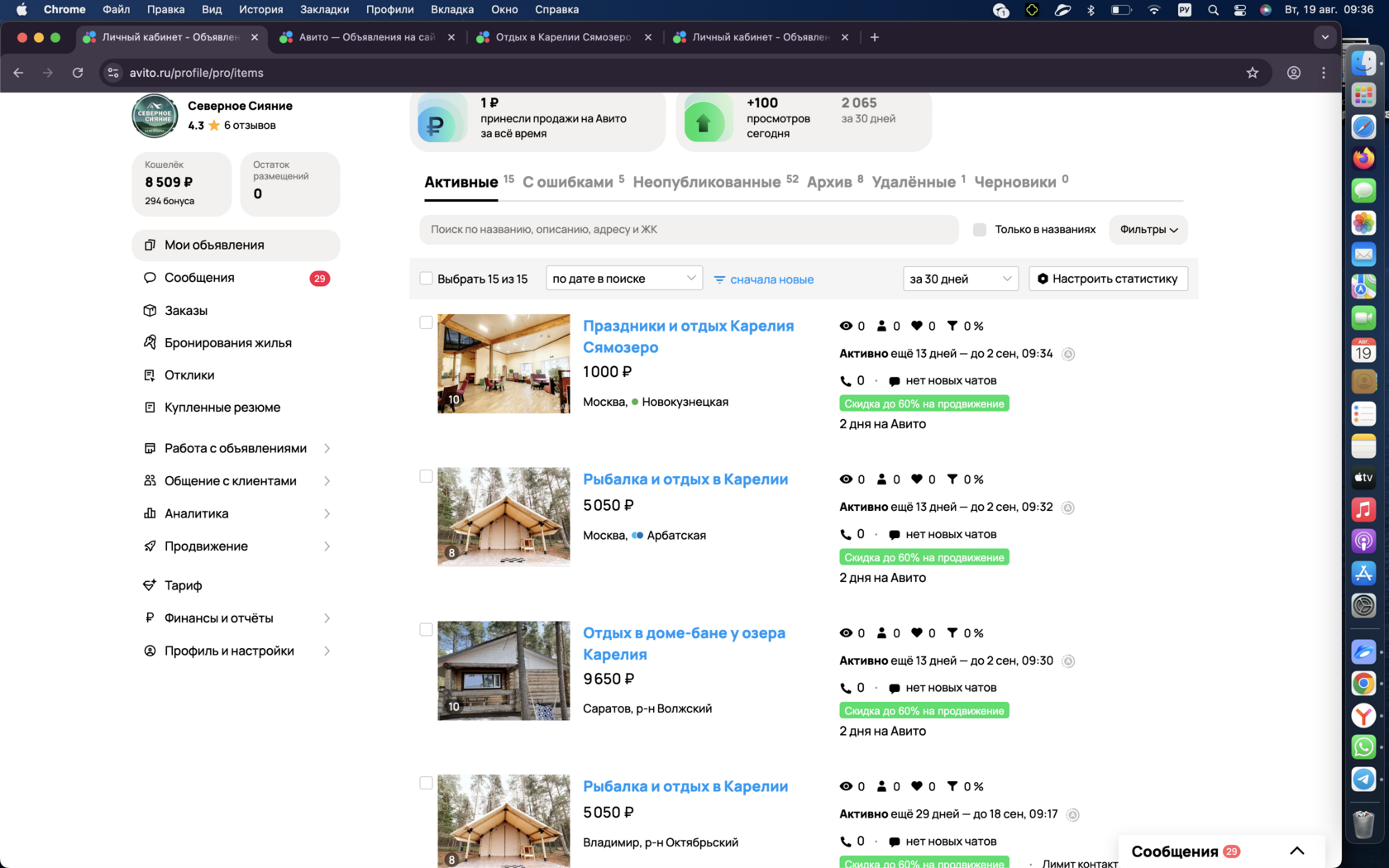Check the Выбрать 15 из 15 checkbox
This screenshot has width=1389, height=868.
point(427,279)
